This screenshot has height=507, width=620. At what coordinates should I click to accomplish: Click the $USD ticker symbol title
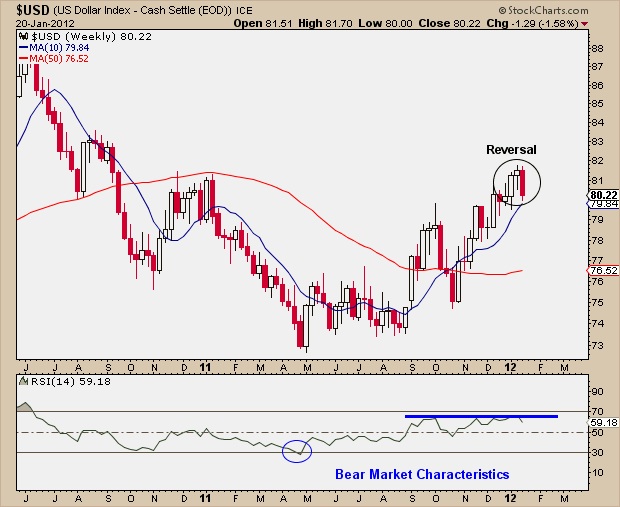[33, 9]
